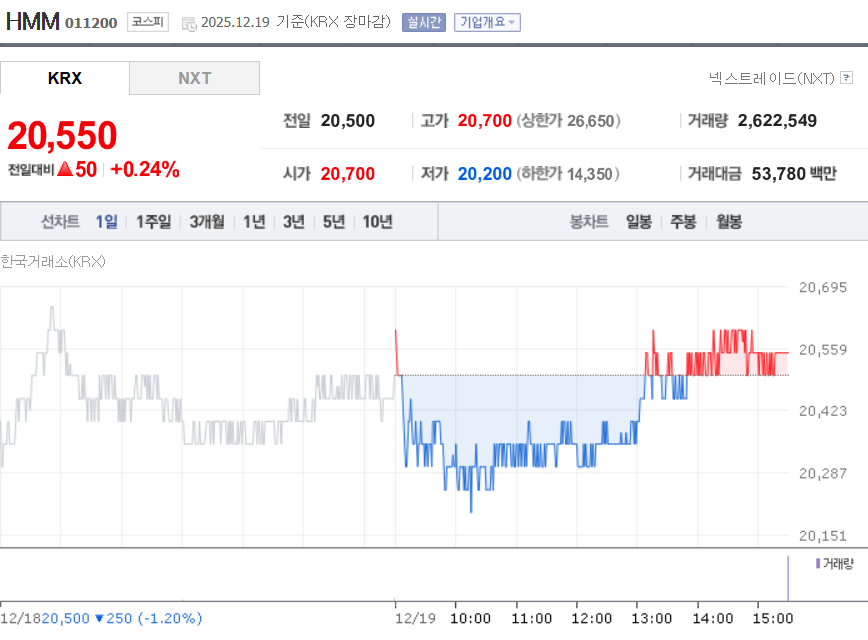Click the stock code 011200
Screen dimensions: 868x640
[91, 23]
